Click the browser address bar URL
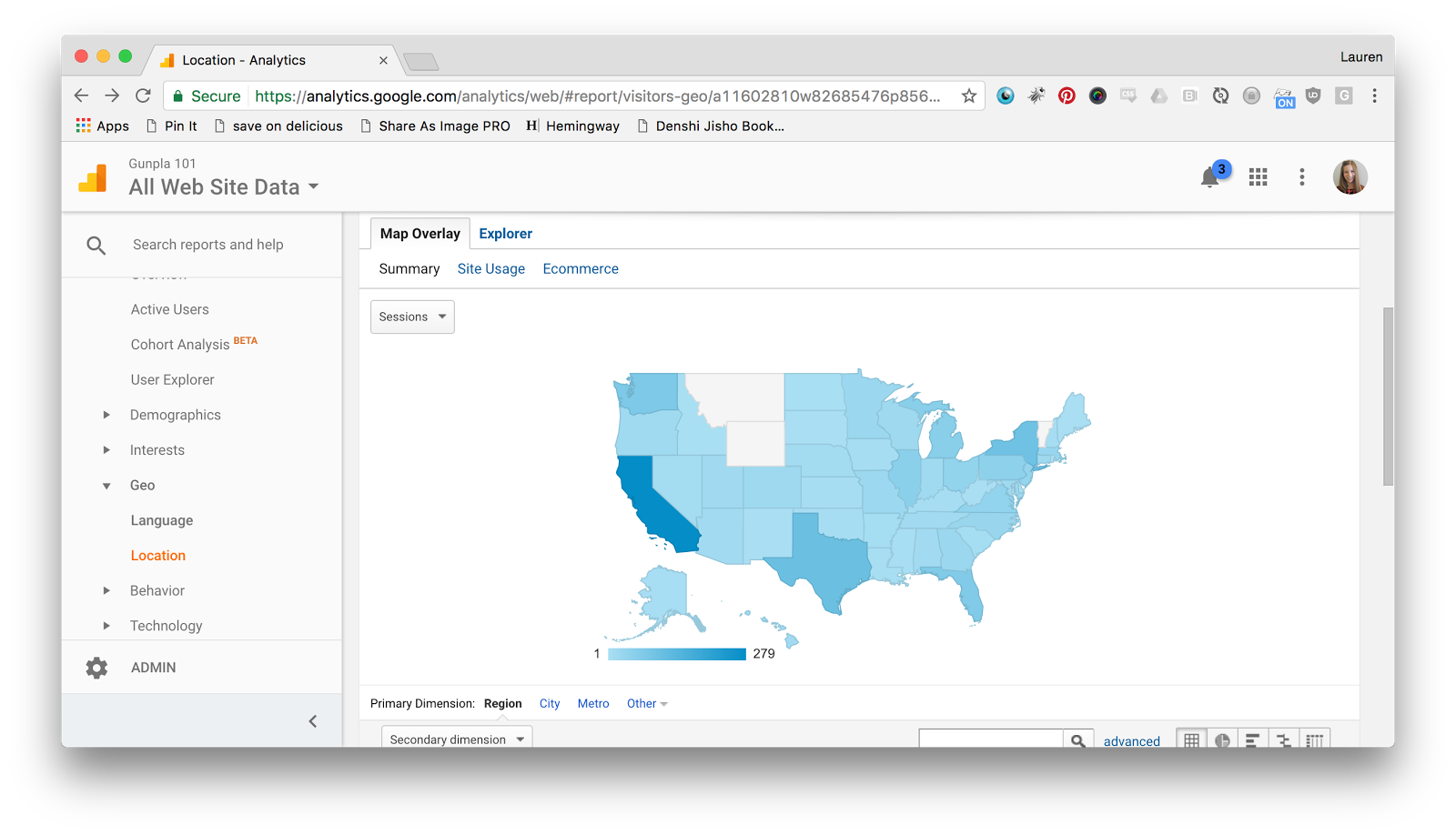 click(598, 96)
